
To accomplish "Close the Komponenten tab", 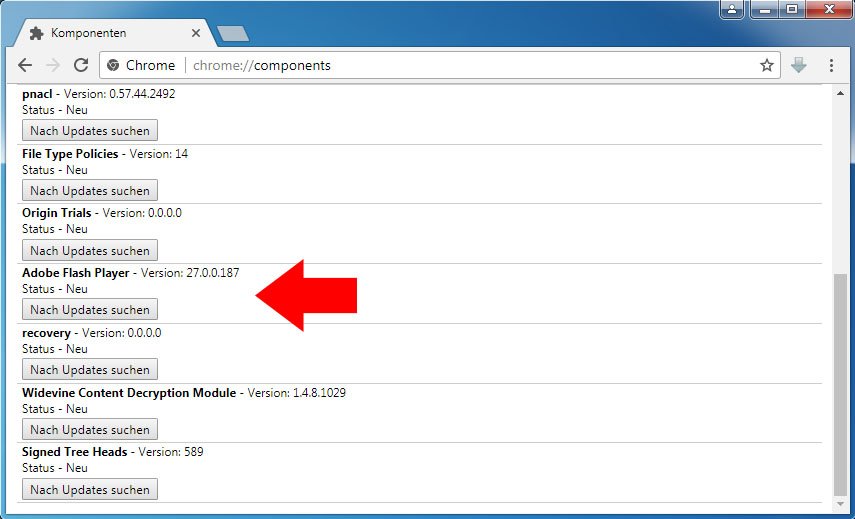I will point(196,33).
